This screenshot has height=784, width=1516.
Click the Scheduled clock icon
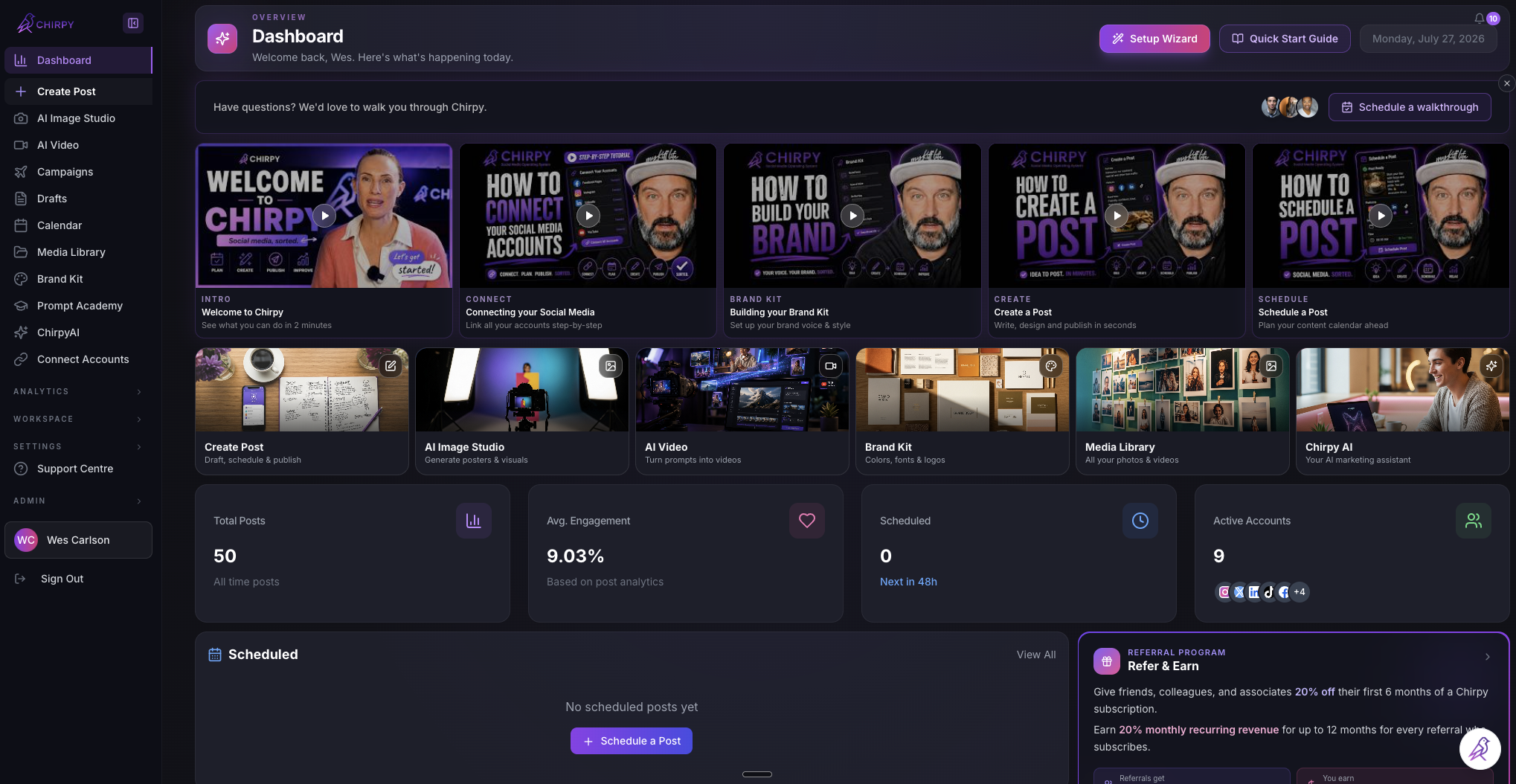click(x=1140, y=521)
